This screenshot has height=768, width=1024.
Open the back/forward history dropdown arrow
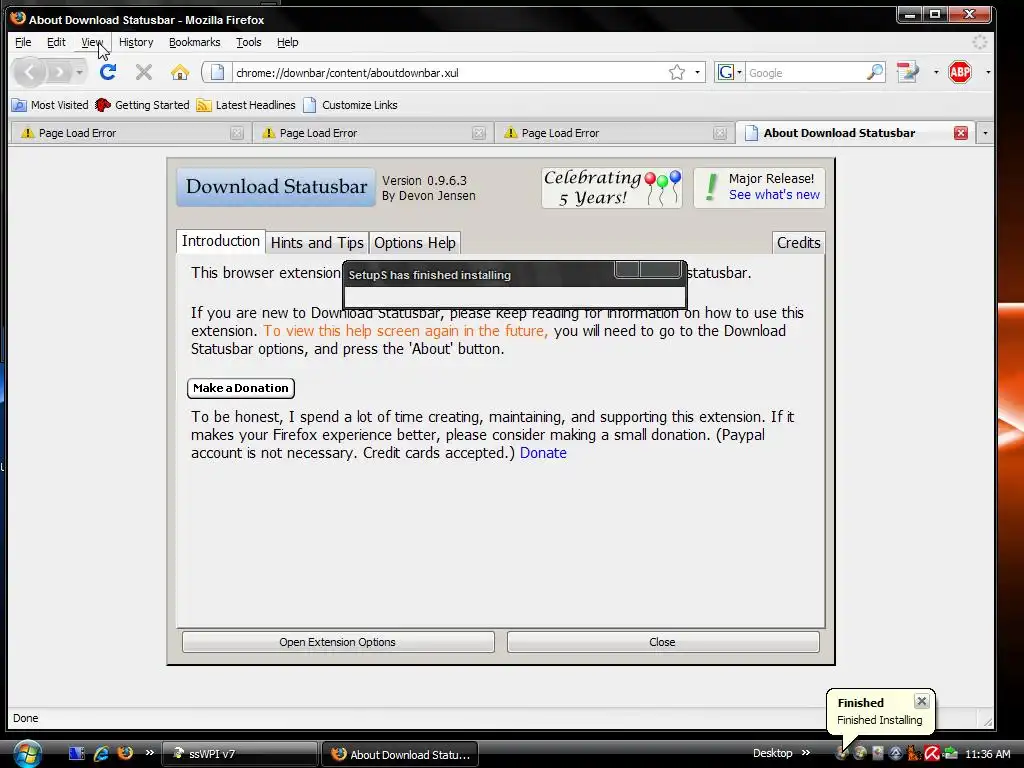pyautogui.click(x=79, y=72)
